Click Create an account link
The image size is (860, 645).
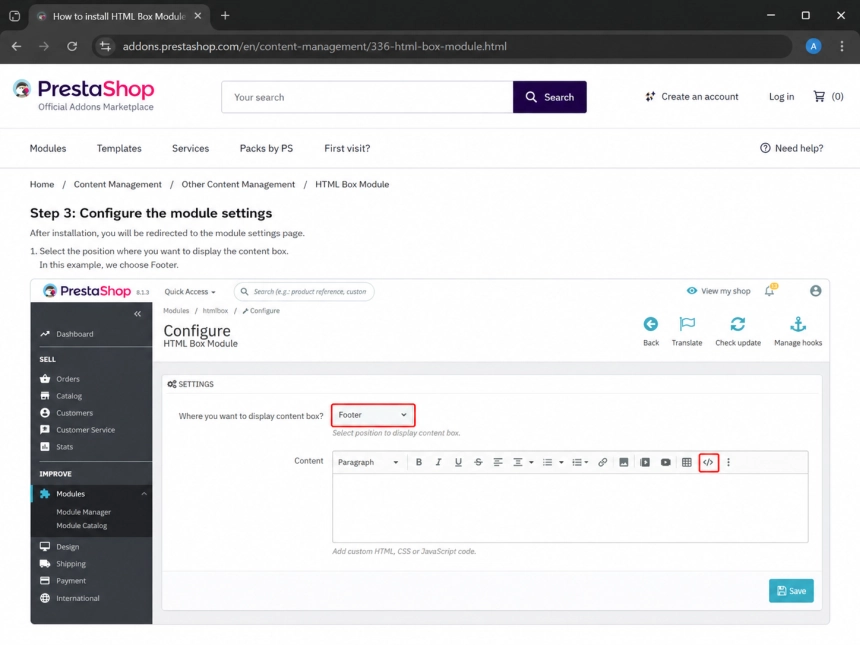(x=692, y=97)
